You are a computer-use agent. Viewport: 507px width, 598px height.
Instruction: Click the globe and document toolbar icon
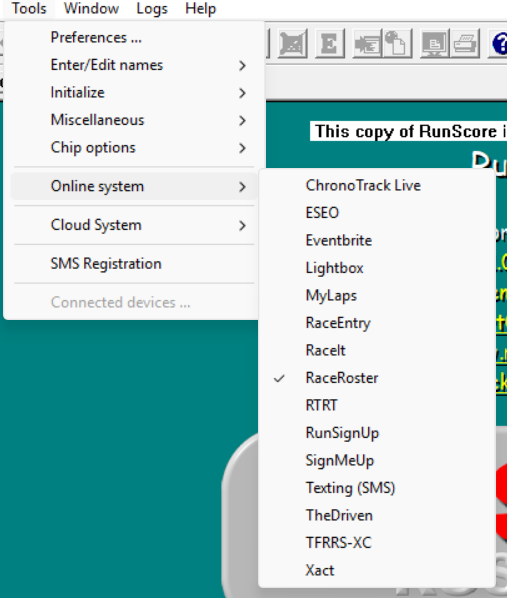pos(397,43)
